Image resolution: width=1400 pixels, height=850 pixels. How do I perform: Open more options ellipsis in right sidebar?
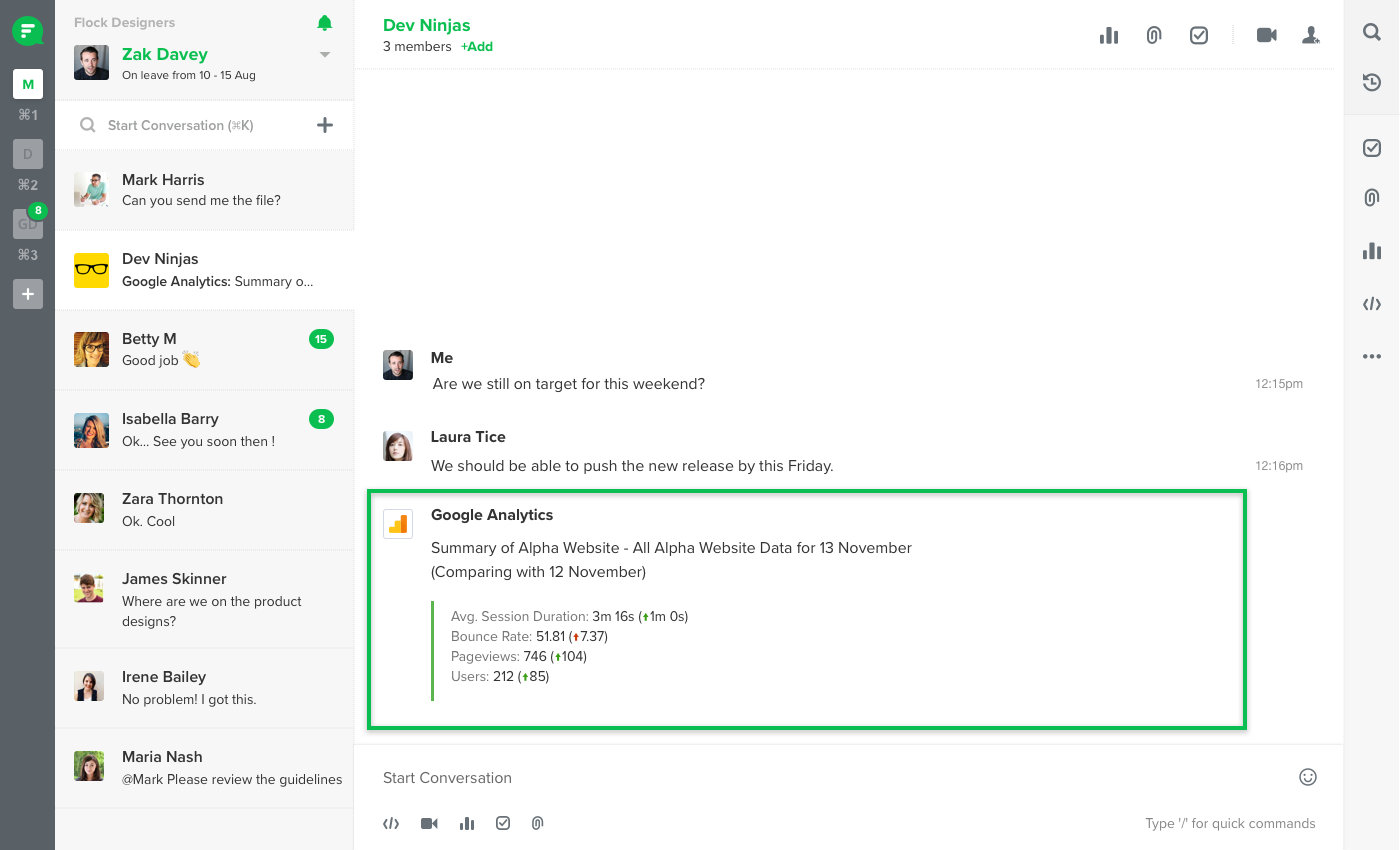(1372, 356)
